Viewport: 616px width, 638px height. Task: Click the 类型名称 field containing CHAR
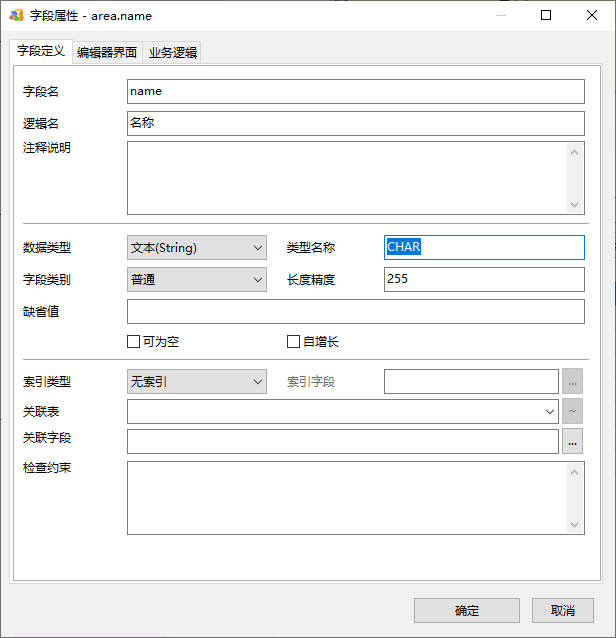tap(484, 247)
